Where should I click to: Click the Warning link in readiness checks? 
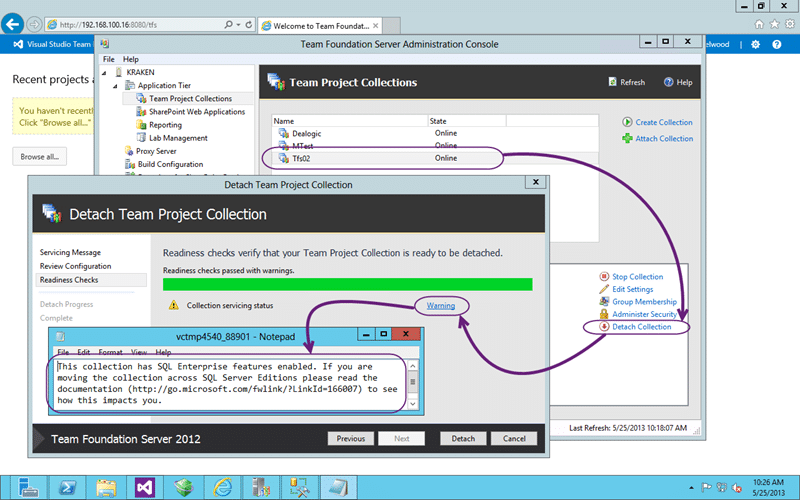point(441,306)
